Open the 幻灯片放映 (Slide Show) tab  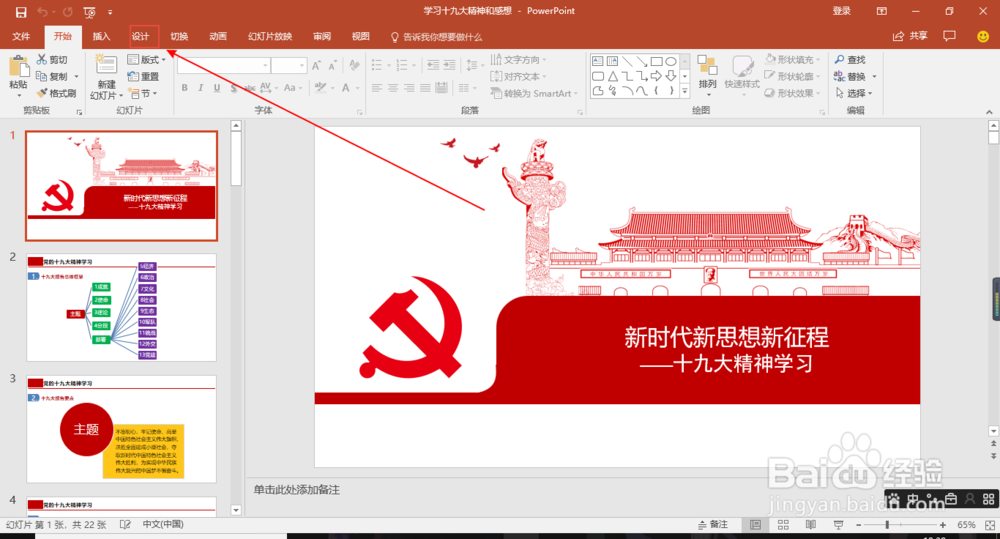pyautogui.click(x=270, y=36)
